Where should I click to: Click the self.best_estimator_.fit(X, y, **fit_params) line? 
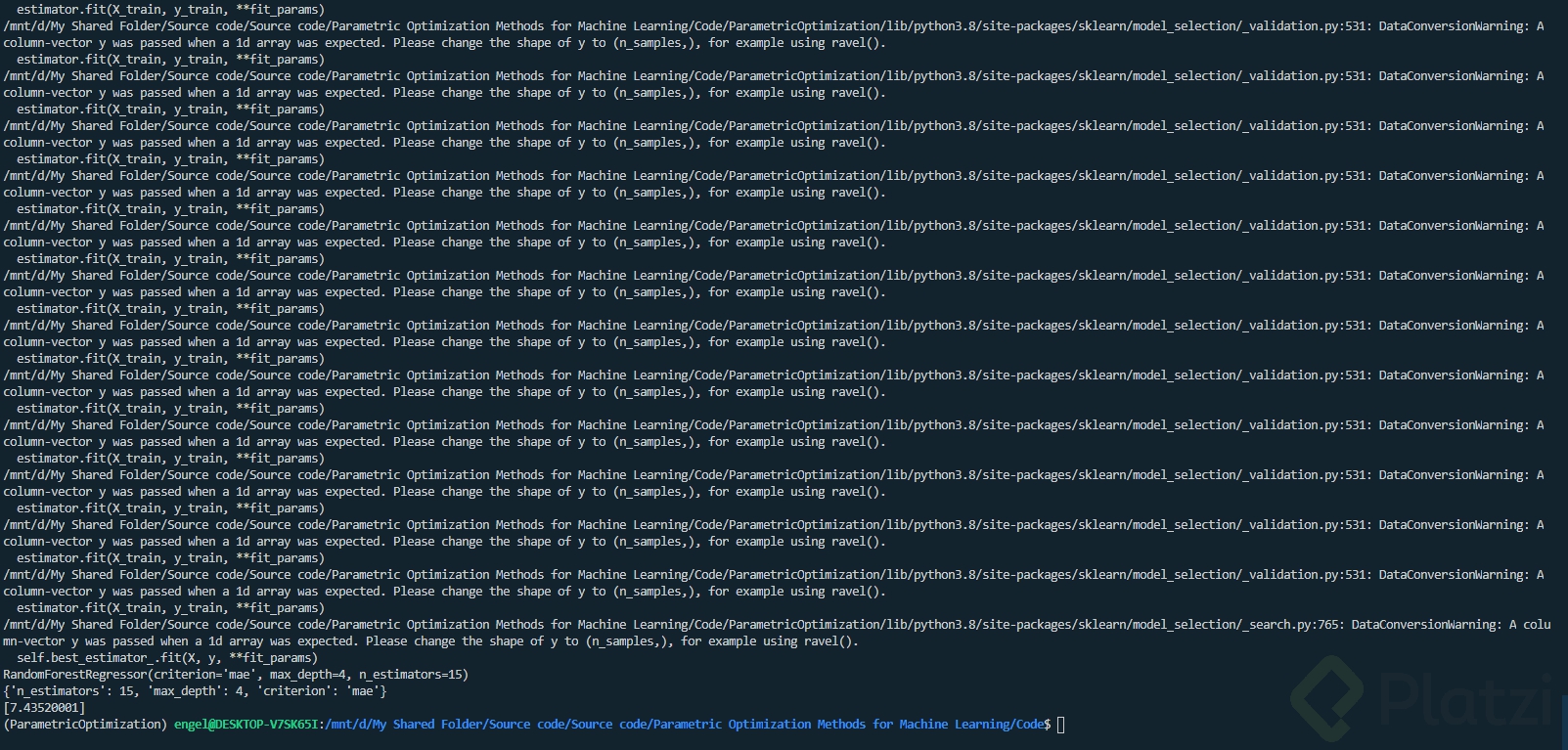(x=166, y=658)
